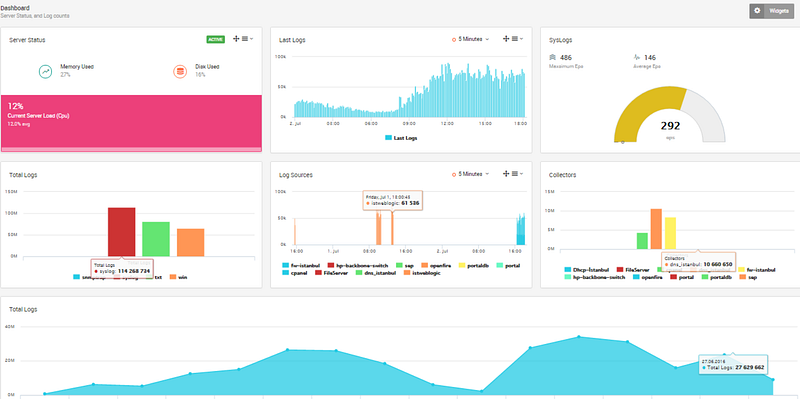The image size is (800, 399).
Task: Open the Log Sources panel list menu
Action: tap(517, 174)
